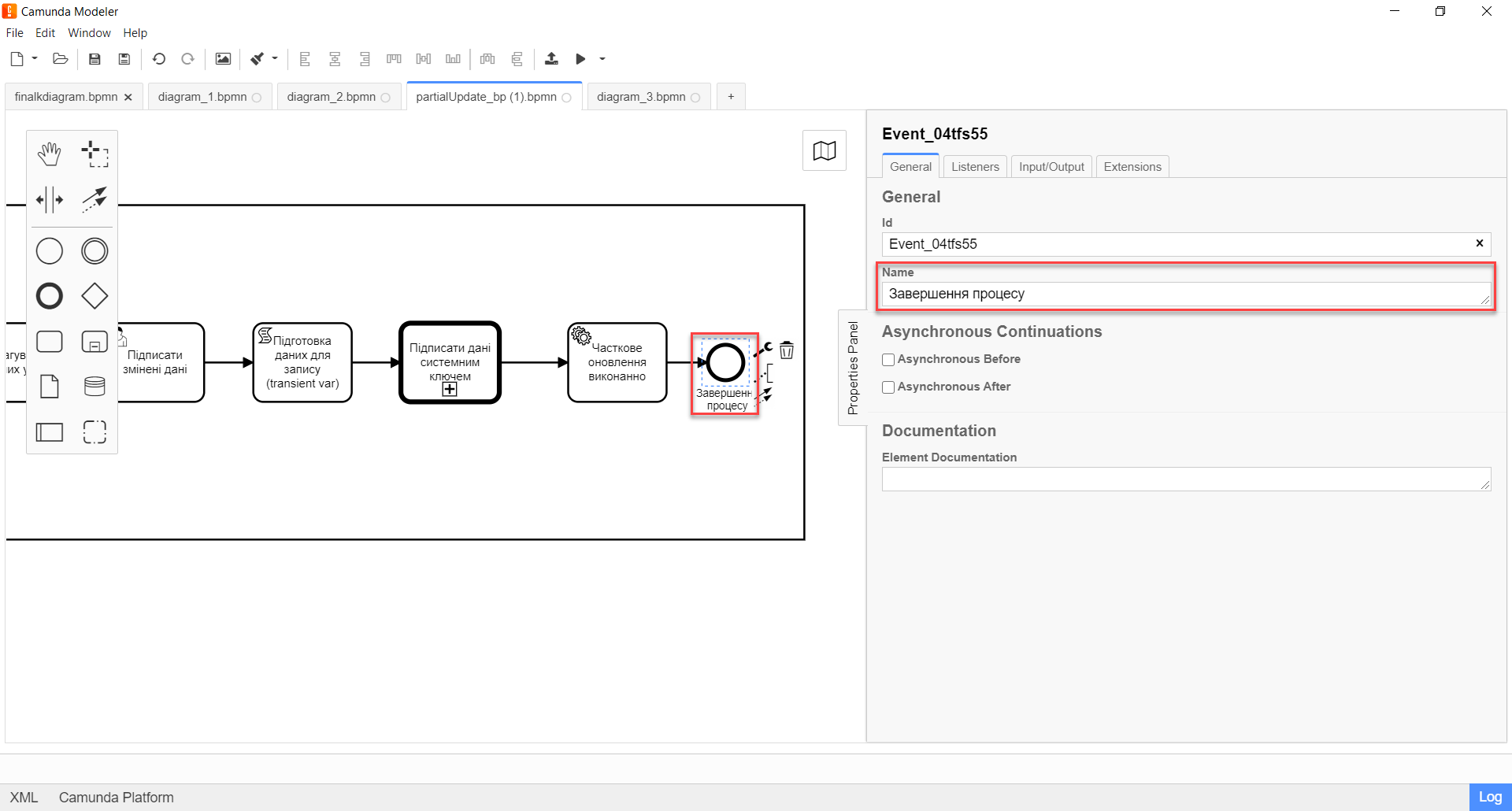Screen dimensions: 1512x811
Task: Open the Input/Output properties tab
Action: [1051, 166]
